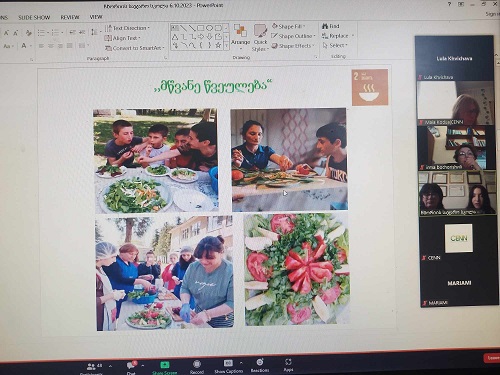Open Quick Styles gallery
The width and height of the screenshot is (500, 375).
click(x=260, y=37)
